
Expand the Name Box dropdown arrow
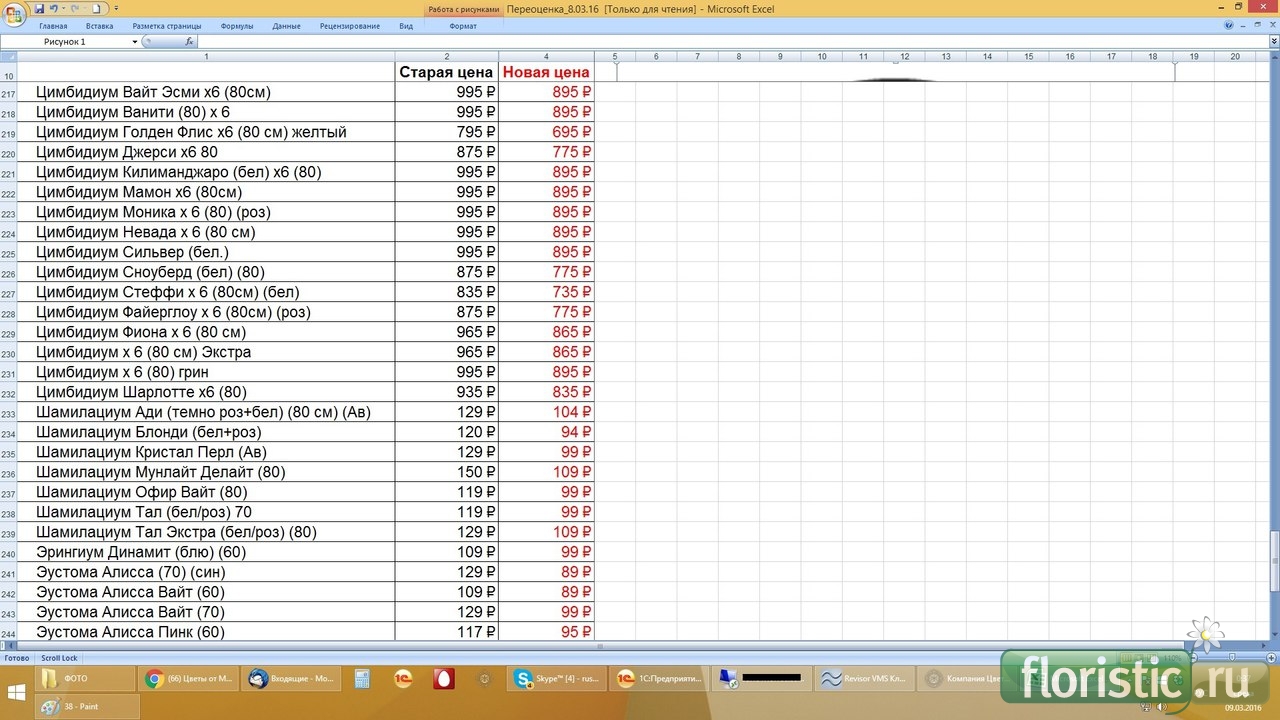click(135, 42)
